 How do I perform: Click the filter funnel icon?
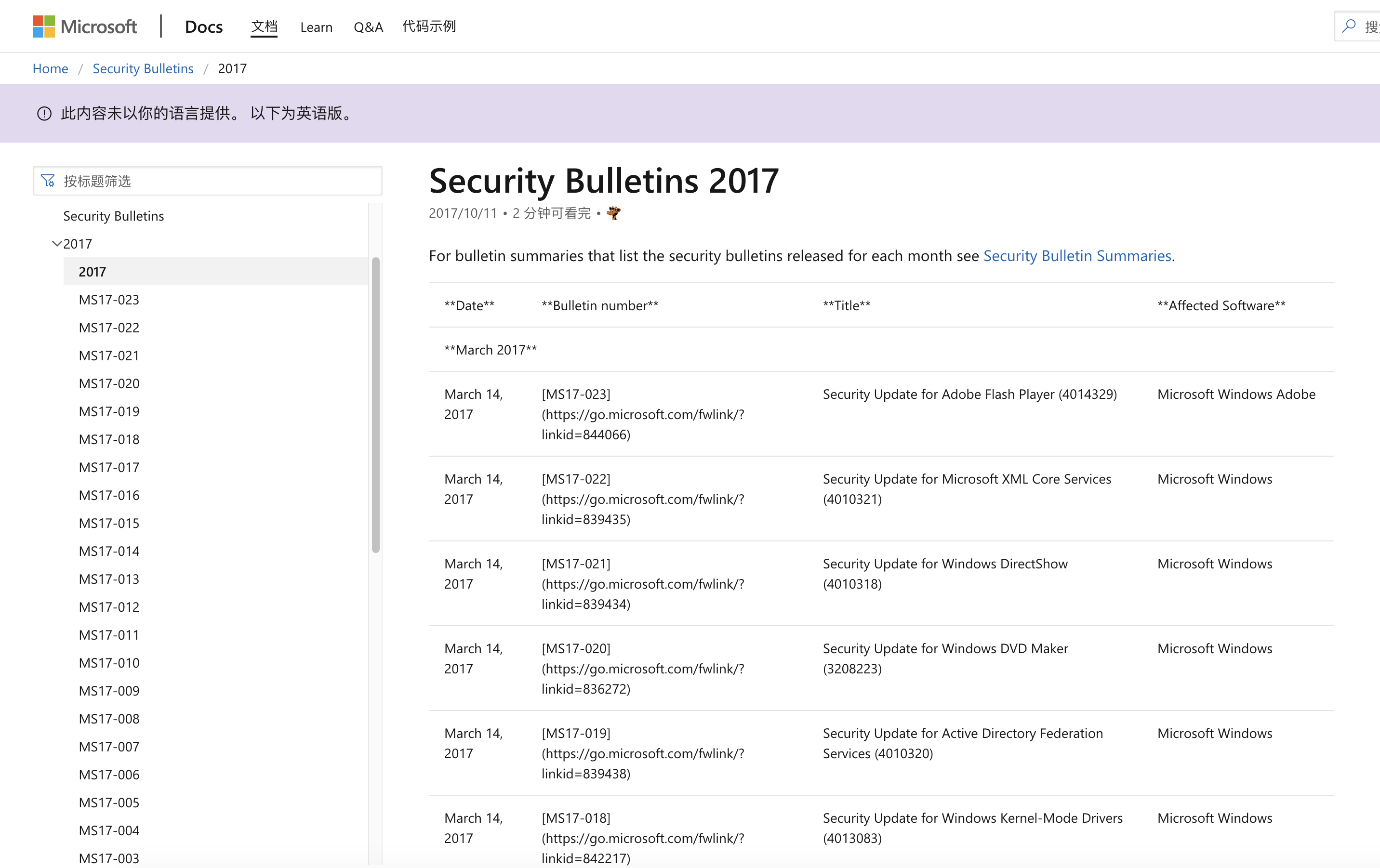click(48, 181)
